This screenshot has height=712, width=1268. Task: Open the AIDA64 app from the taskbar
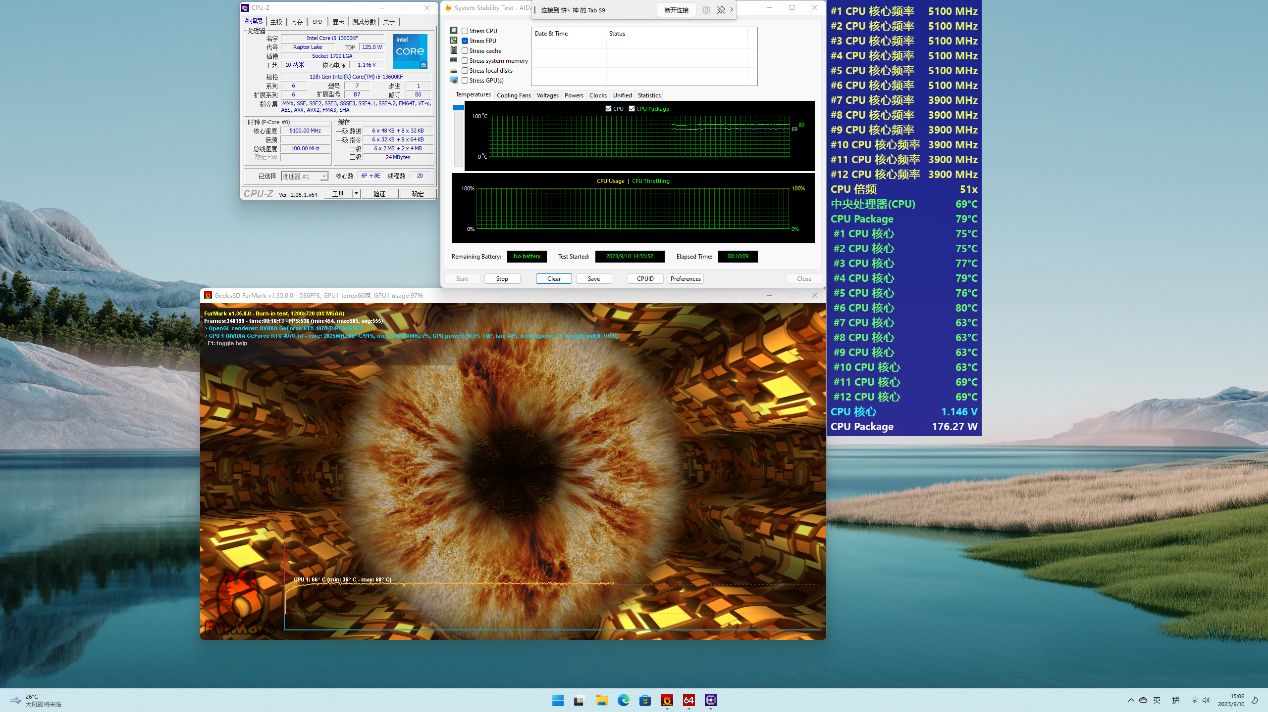pos(688,700)
